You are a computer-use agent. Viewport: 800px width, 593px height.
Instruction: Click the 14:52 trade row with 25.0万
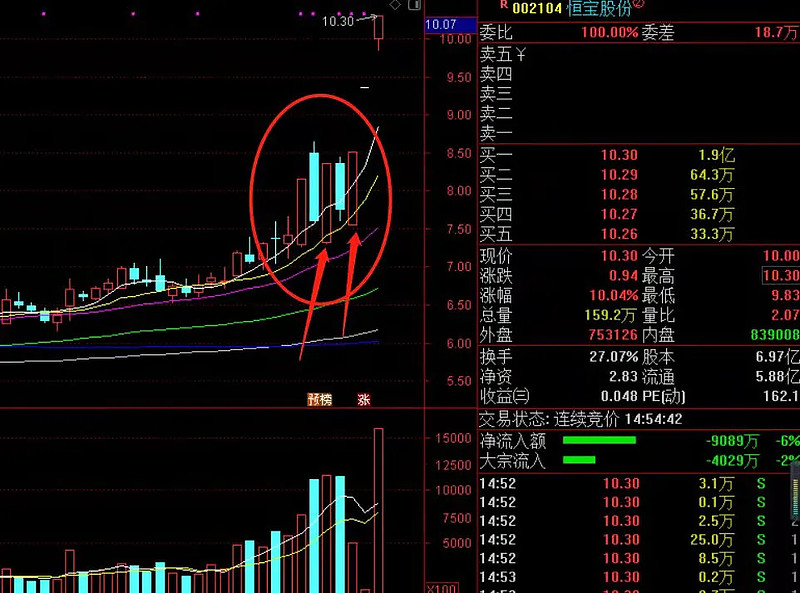click(x=638, y=540)
